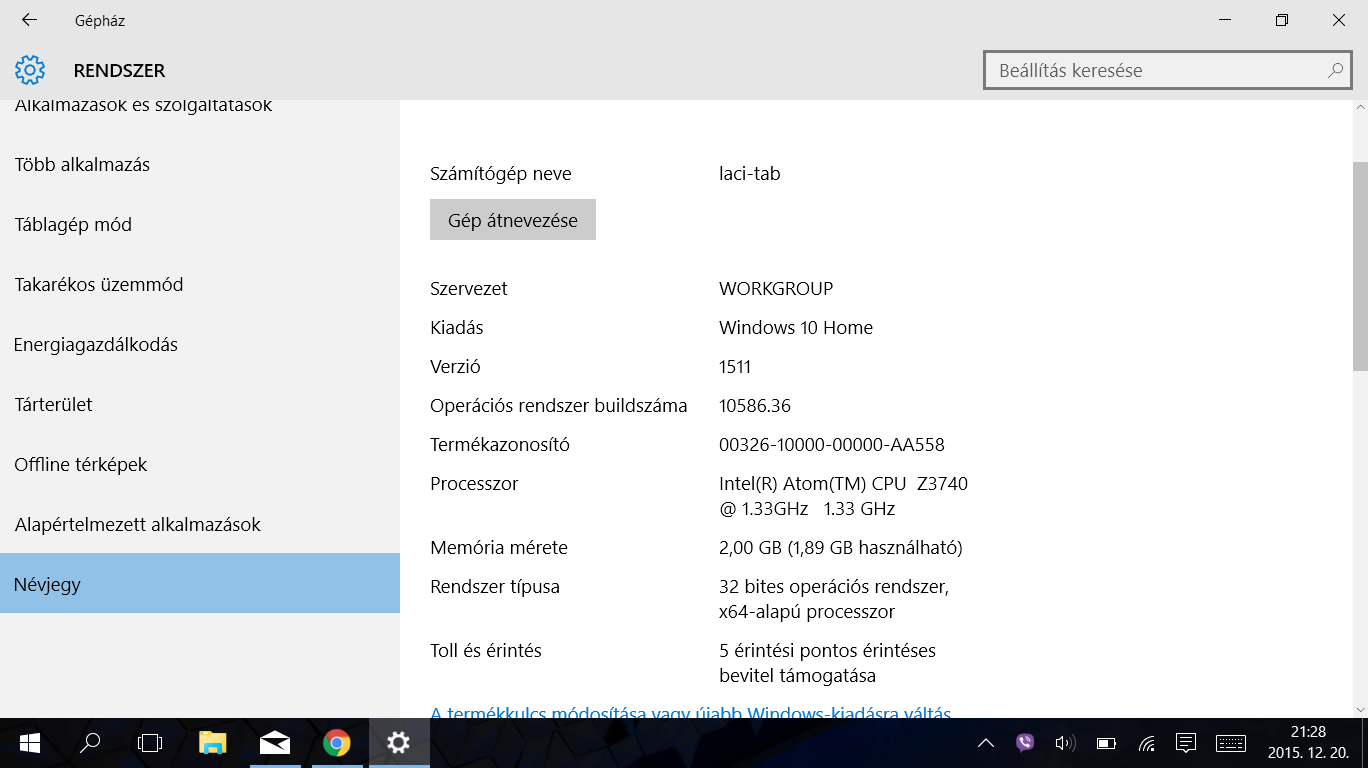Open Task View on the taskbar
This screenshot has width=1368, height=768.
pos(150,743)
